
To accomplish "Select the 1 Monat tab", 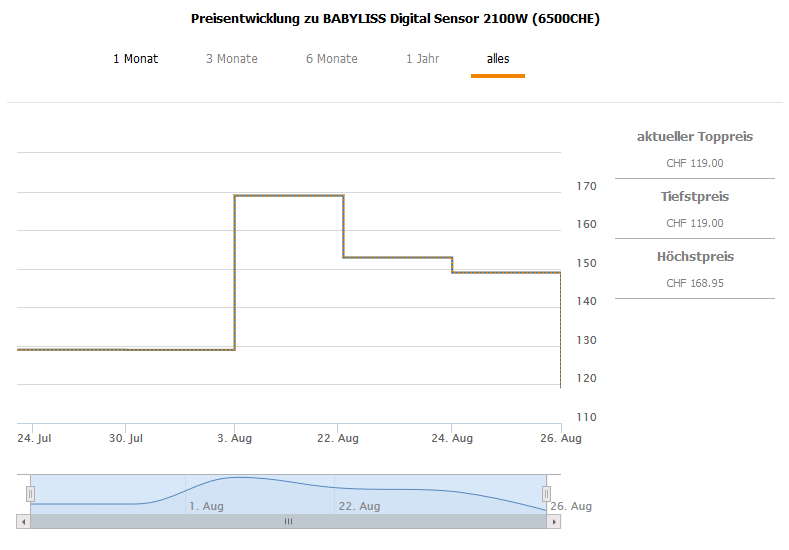I will [x=135, y=59].
